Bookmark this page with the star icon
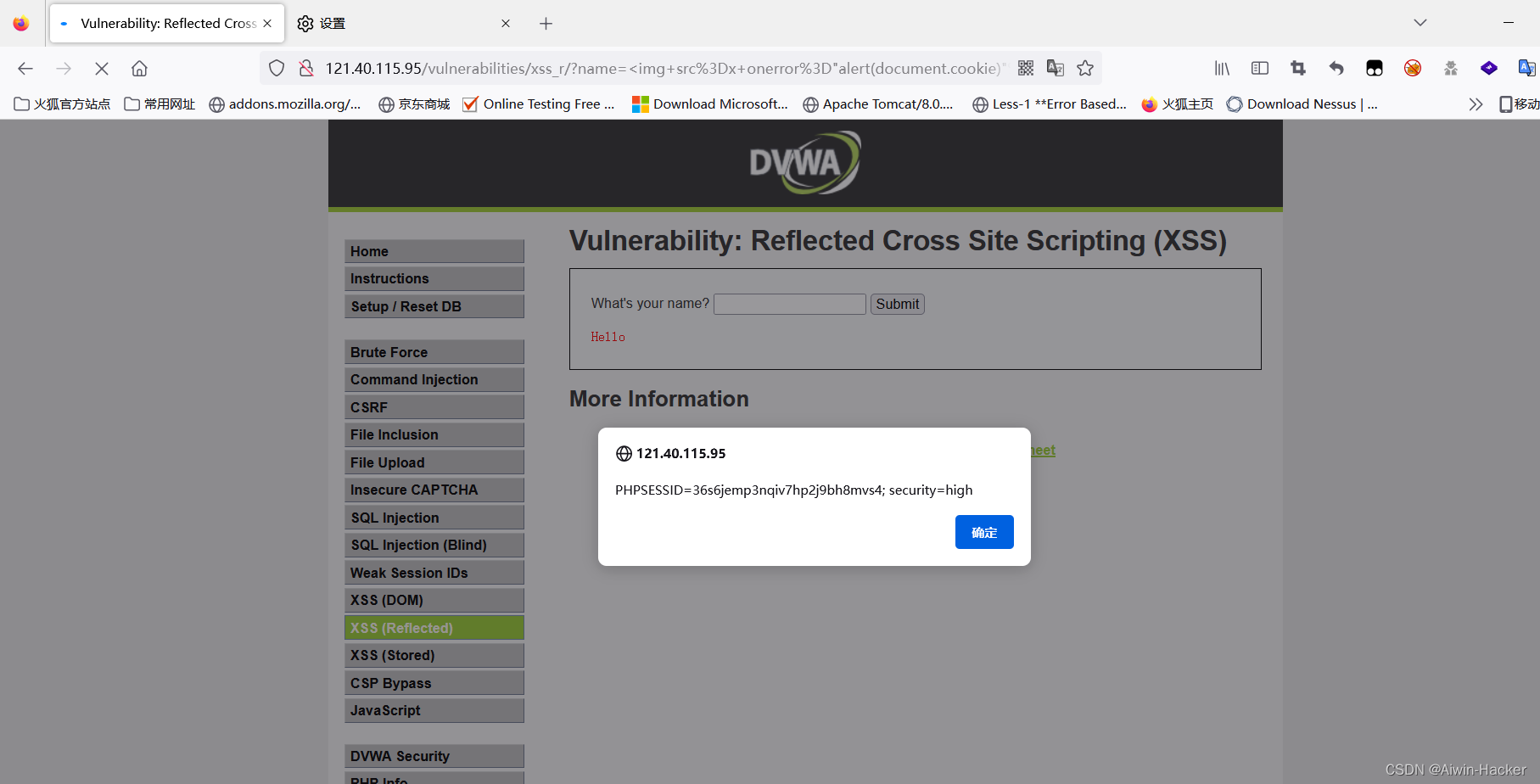 click(x=1085, y=68)
